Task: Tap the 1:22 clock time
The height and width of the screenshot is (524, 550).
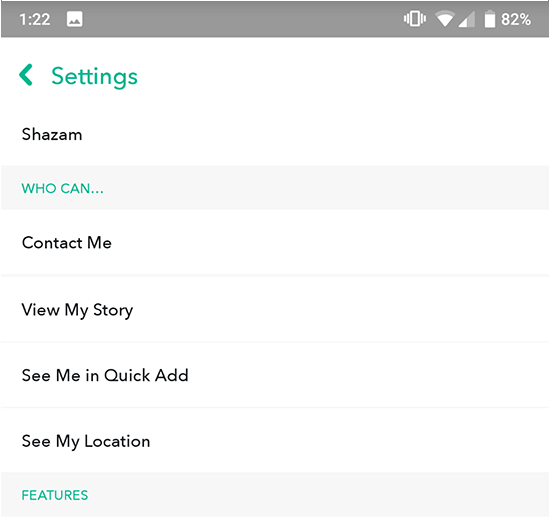Action: (34, 19)
